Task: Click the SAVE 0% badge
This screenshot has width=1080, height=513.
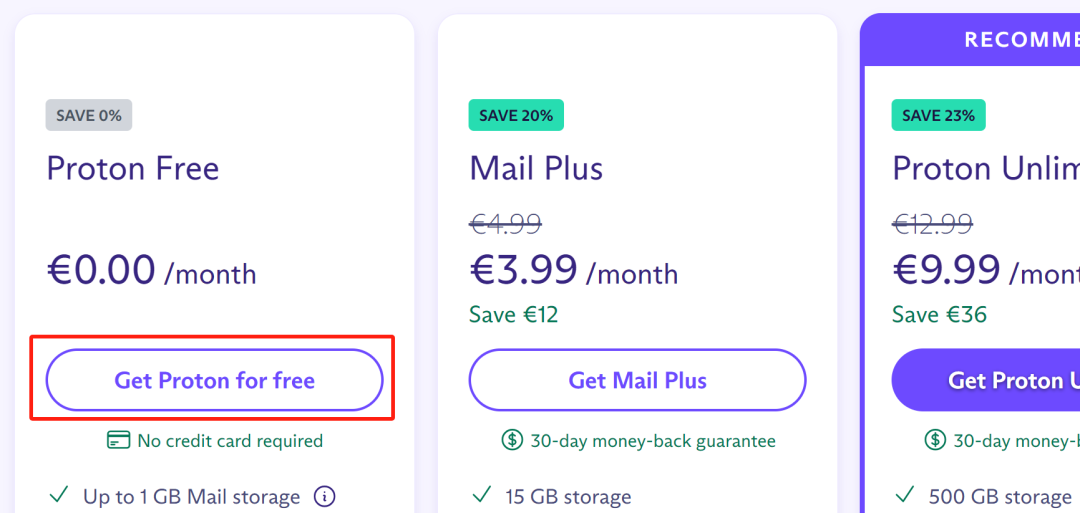Action: click(89, 115)
